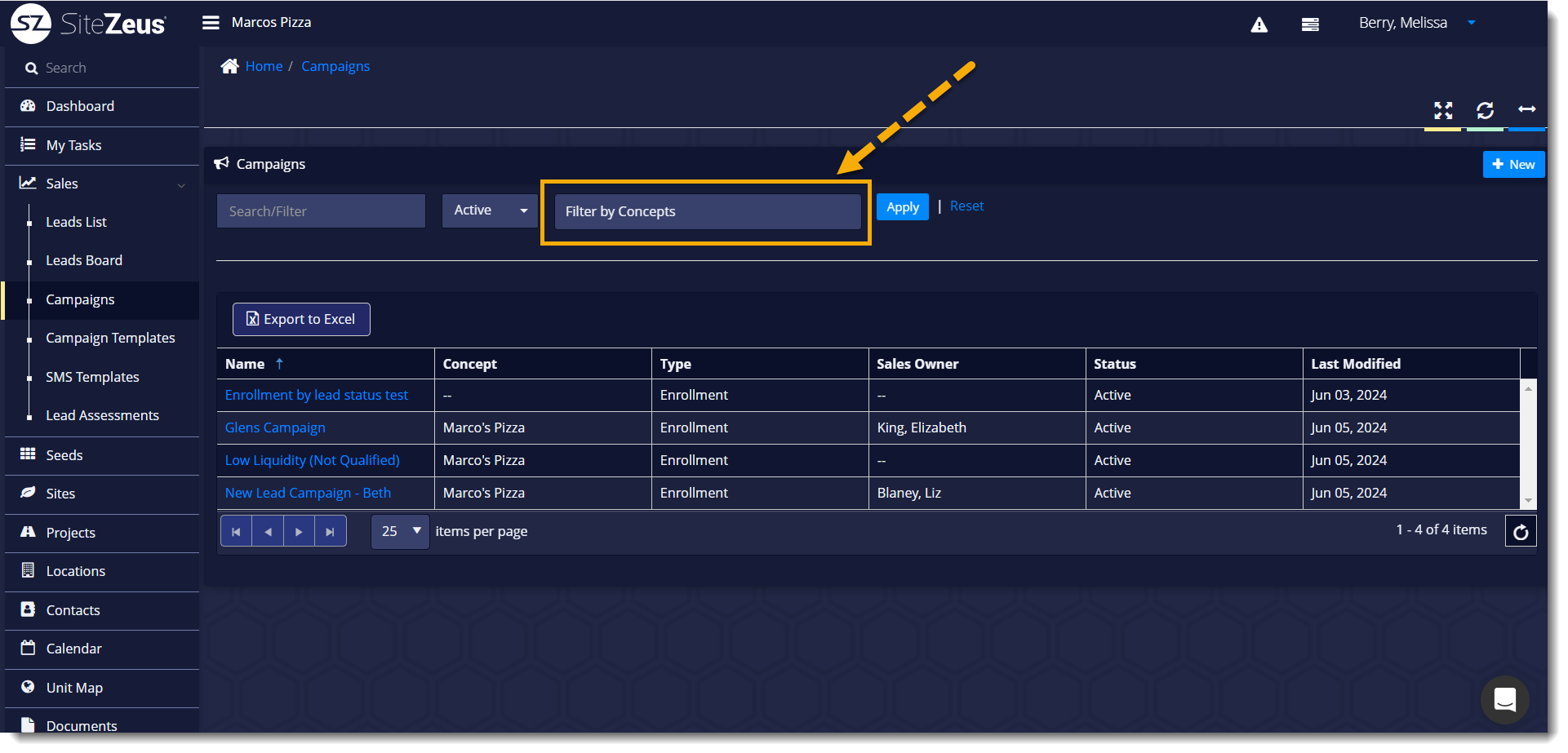Click the New campaign button
This screenshot has height=753, width=1568.
pos(1513,164)
